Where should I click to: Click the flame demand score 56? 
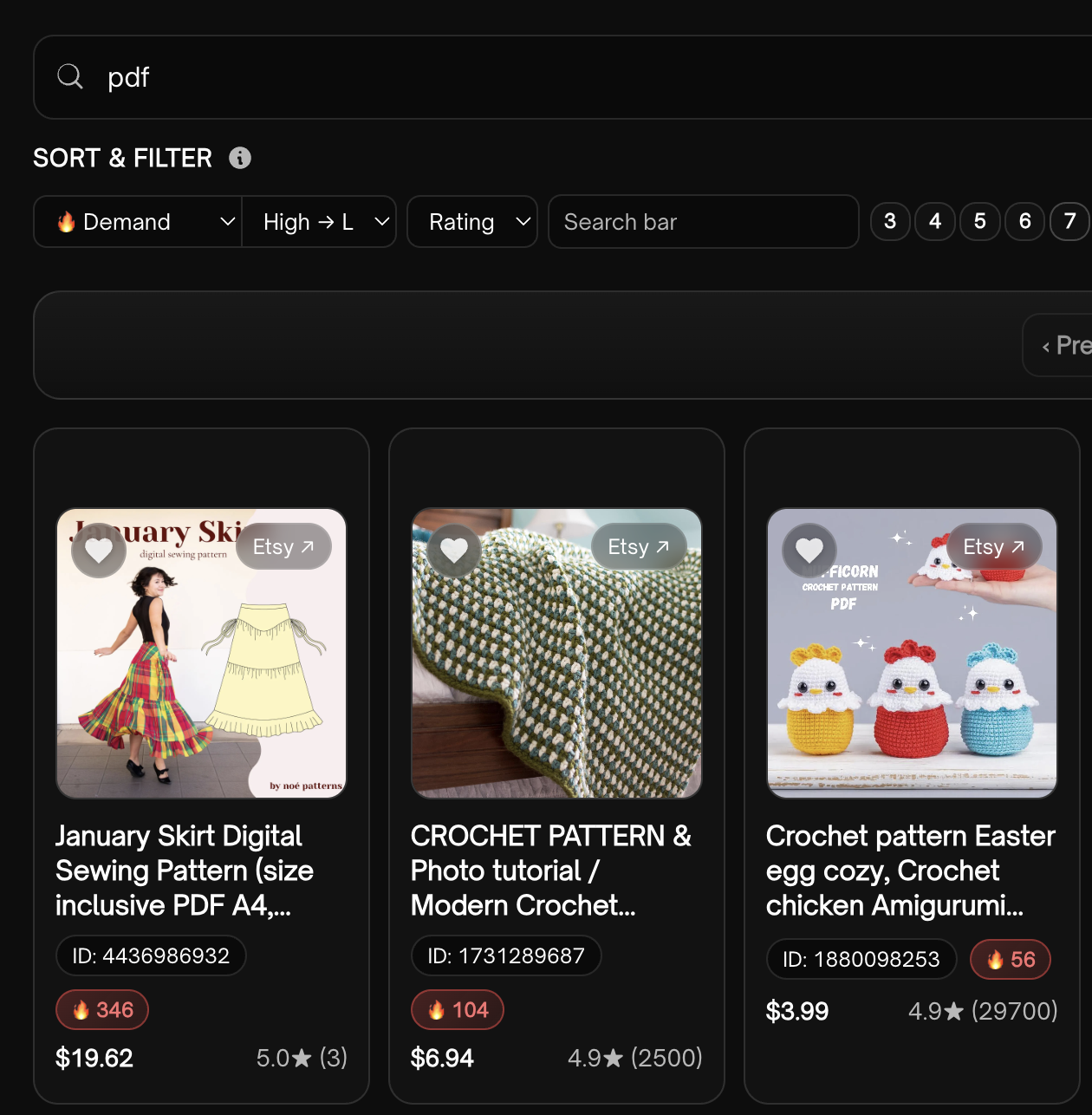coord(1011,960)
